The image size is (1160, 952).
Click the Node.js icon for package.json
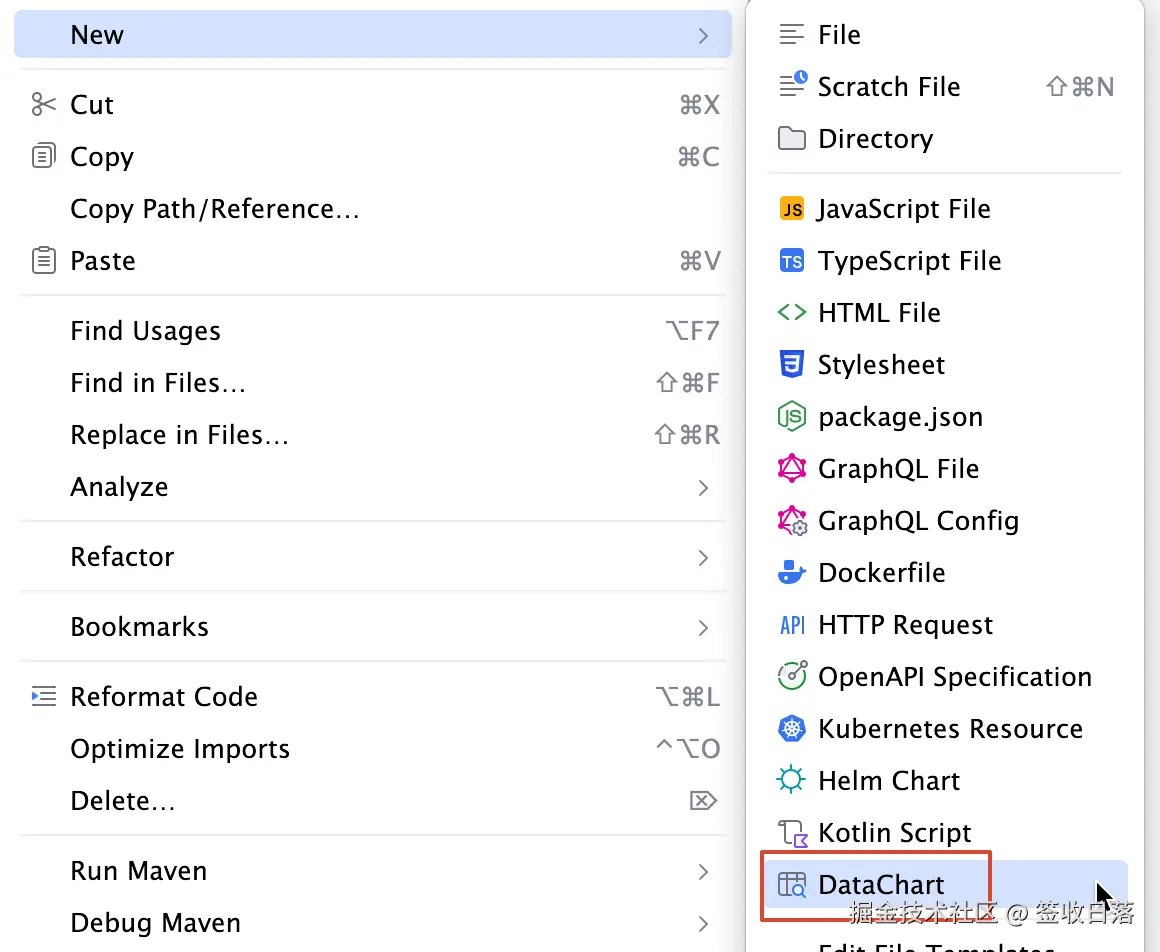[792, 416]
